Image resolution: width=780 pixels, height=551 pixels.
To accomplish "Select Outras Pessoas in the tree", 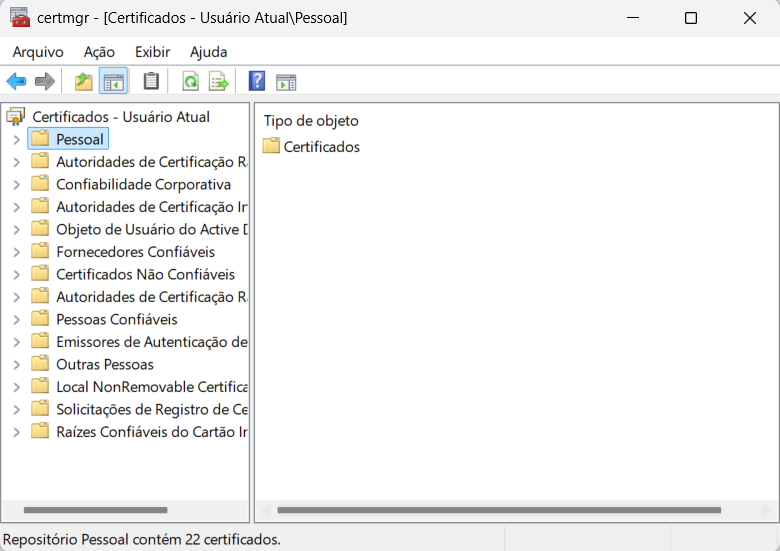I will [x=105, y=365].
